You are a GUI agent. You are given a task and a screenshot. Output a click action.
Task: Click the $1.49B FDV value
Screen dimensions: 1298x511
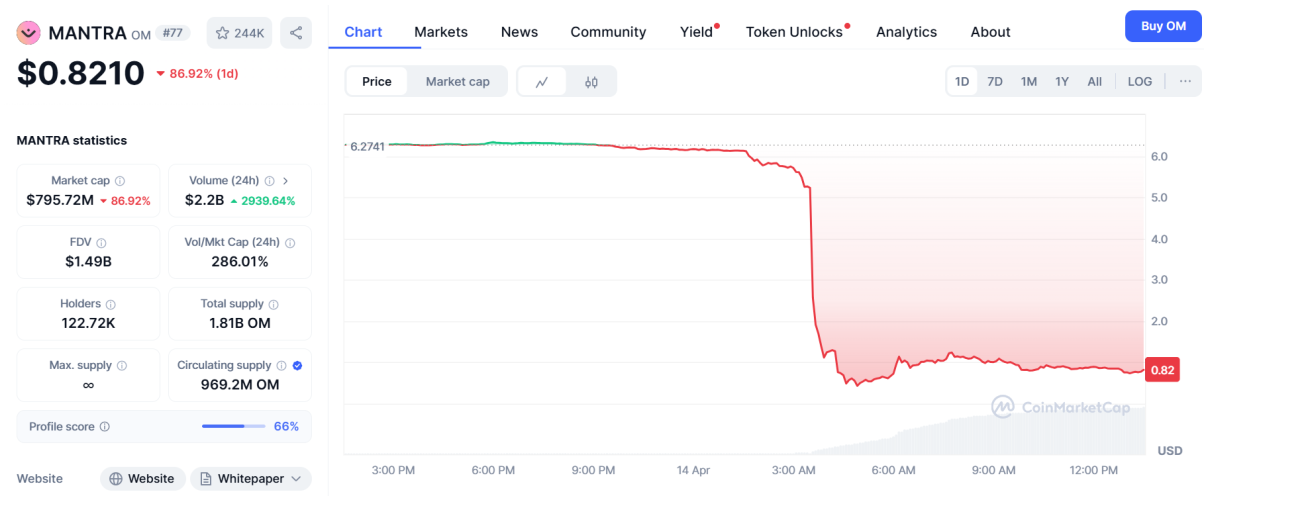point(88,262)
